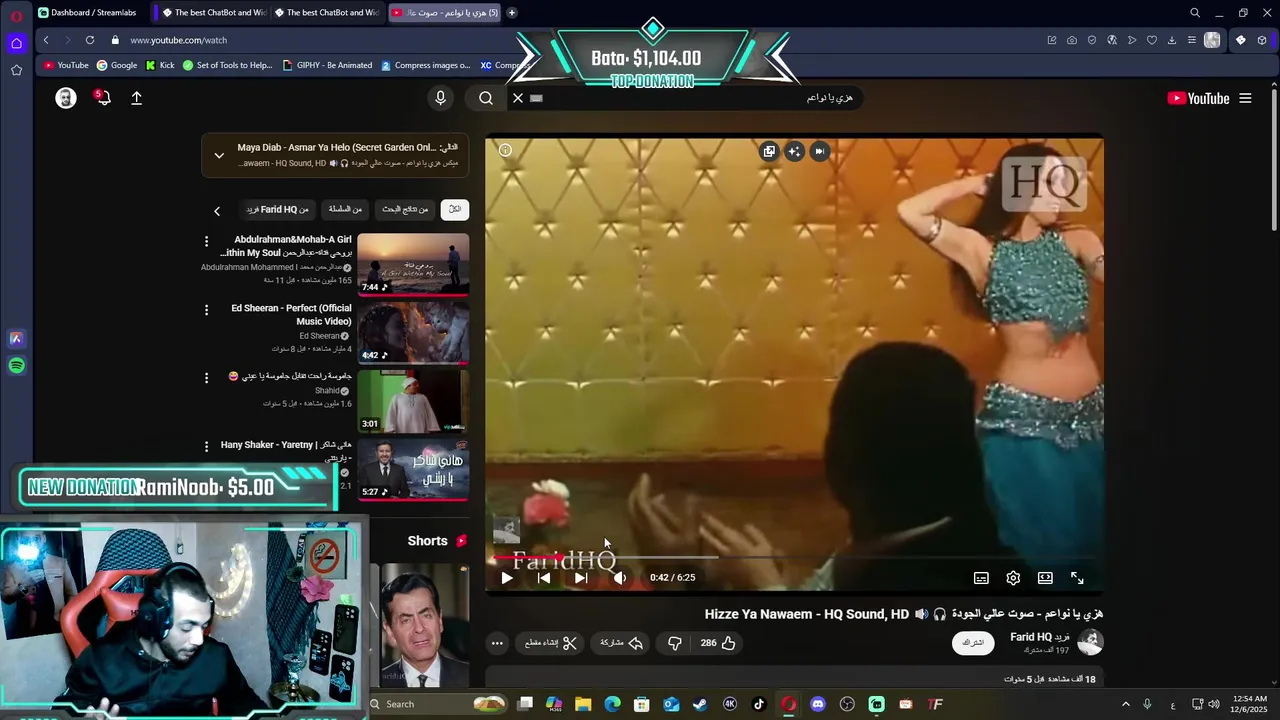Select the 'Farid HQ' filter chip
Image resolution: width=1280 pixels, height=720 pixels.
278,209
